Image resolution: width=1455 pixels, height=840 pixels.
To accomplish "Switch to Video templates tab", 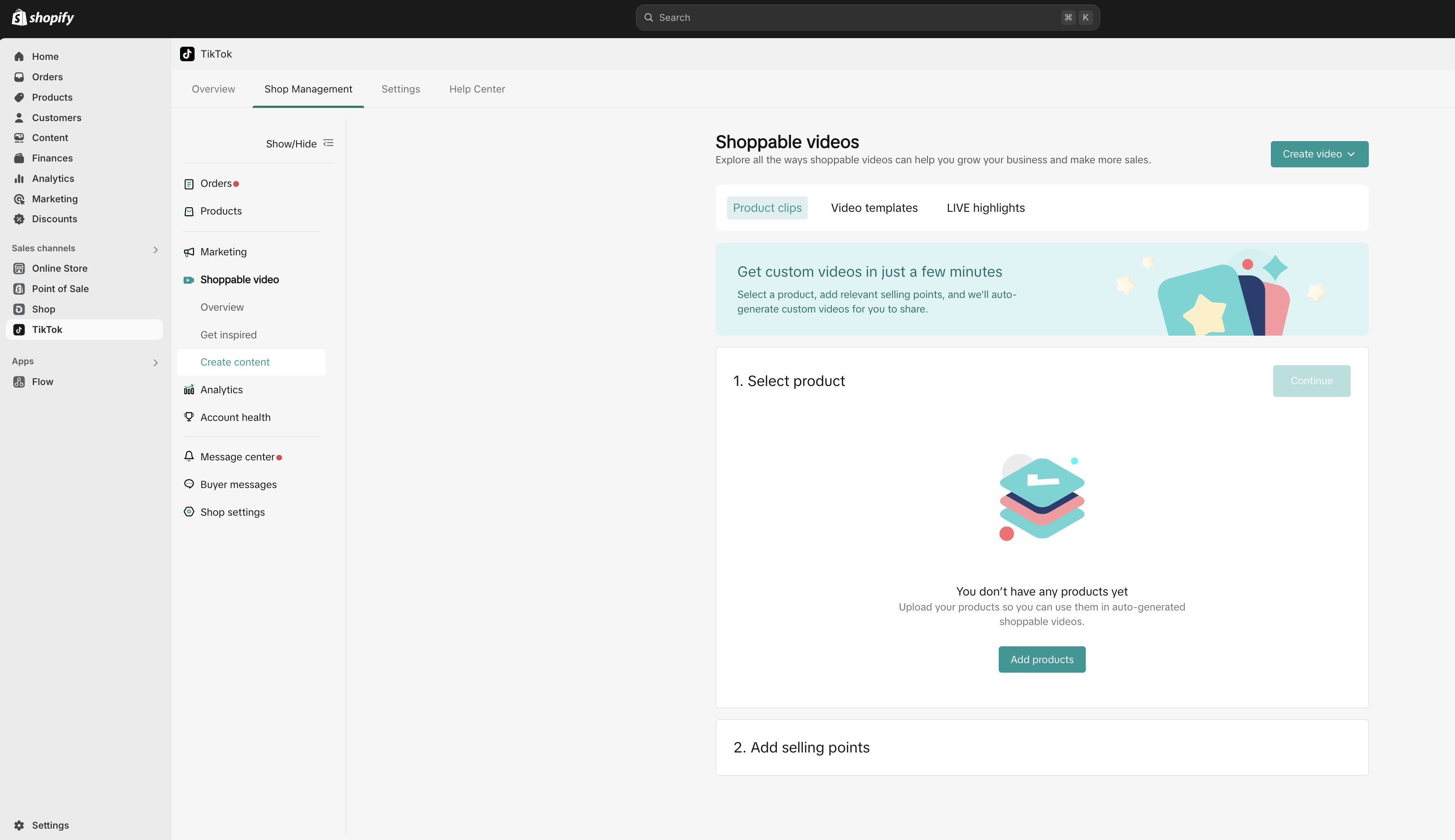I will (874, 208).
